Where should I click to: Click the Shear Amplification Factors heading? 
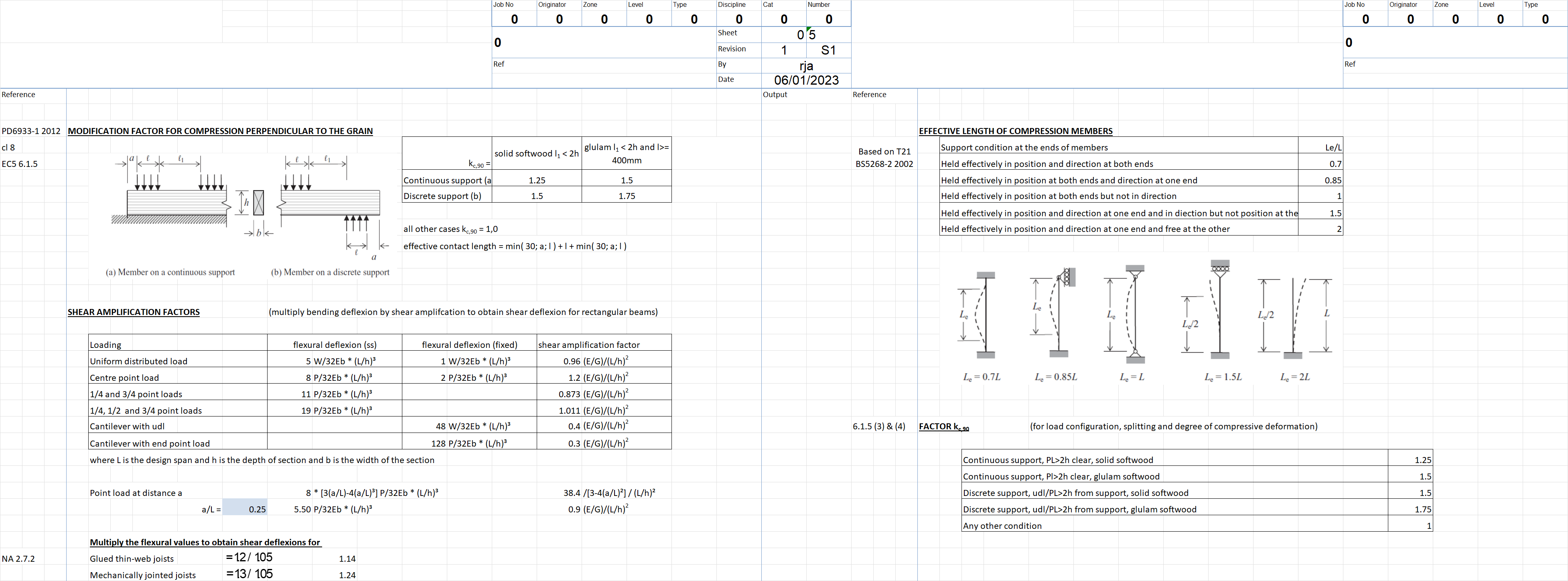click(133, 312)
